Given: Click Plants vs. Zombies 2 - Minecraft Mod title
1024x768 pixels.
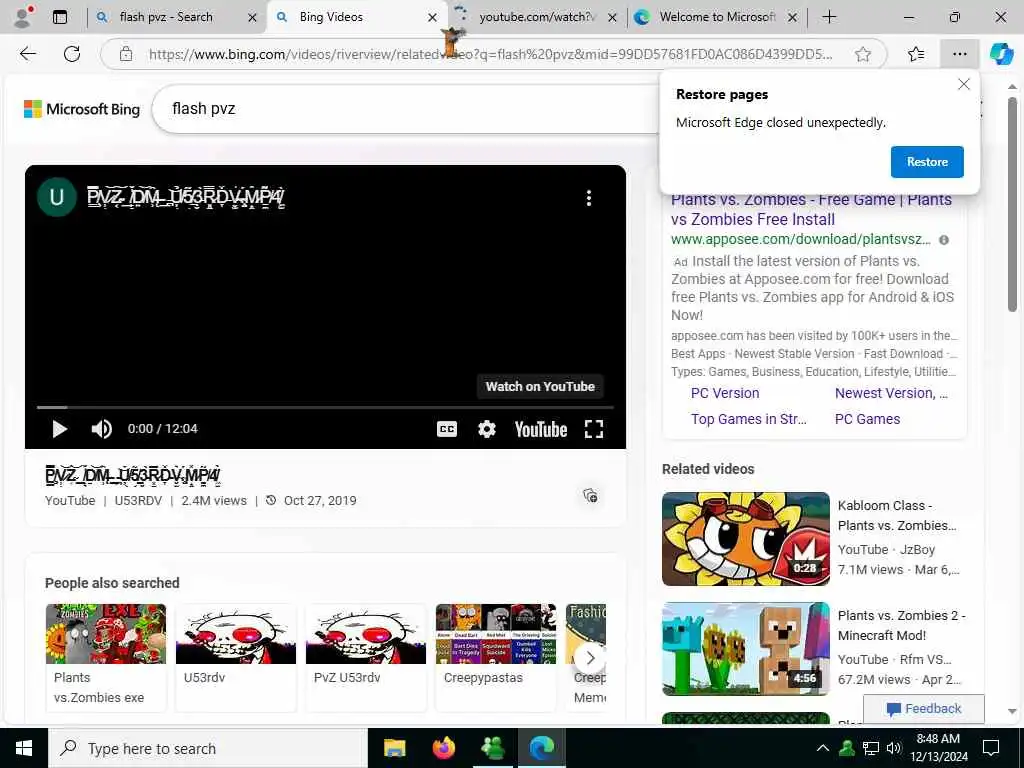Looking at the screenshot, I should click(901, 625).
